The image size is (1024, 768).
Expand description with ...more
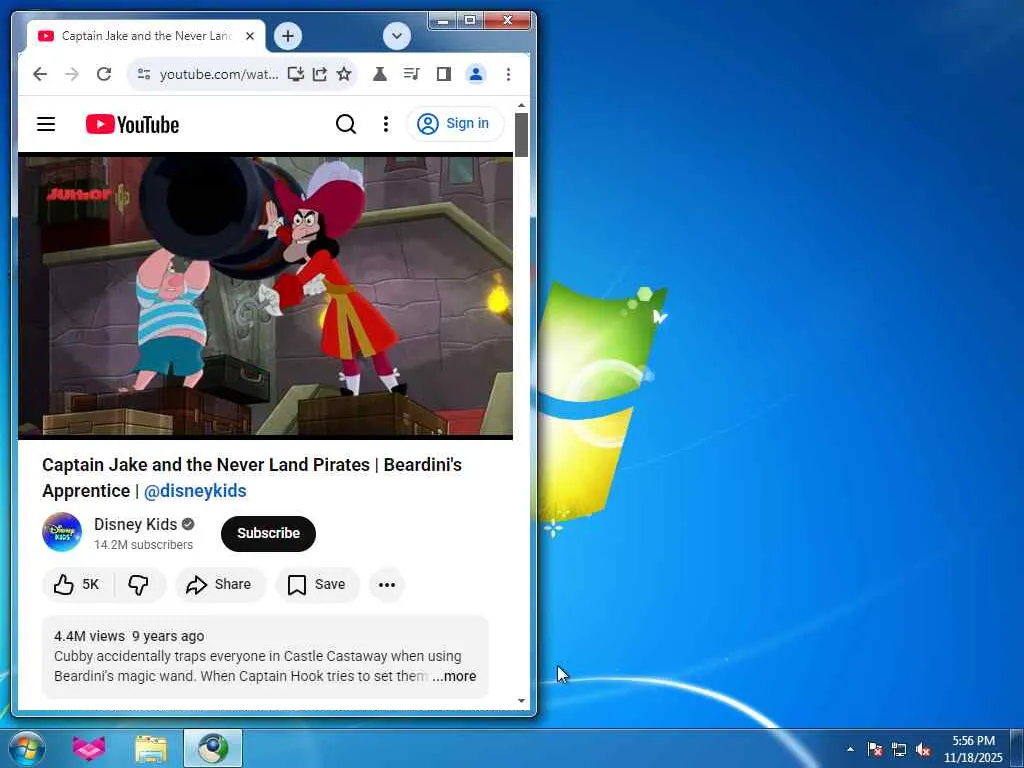(x=455, y=677)
